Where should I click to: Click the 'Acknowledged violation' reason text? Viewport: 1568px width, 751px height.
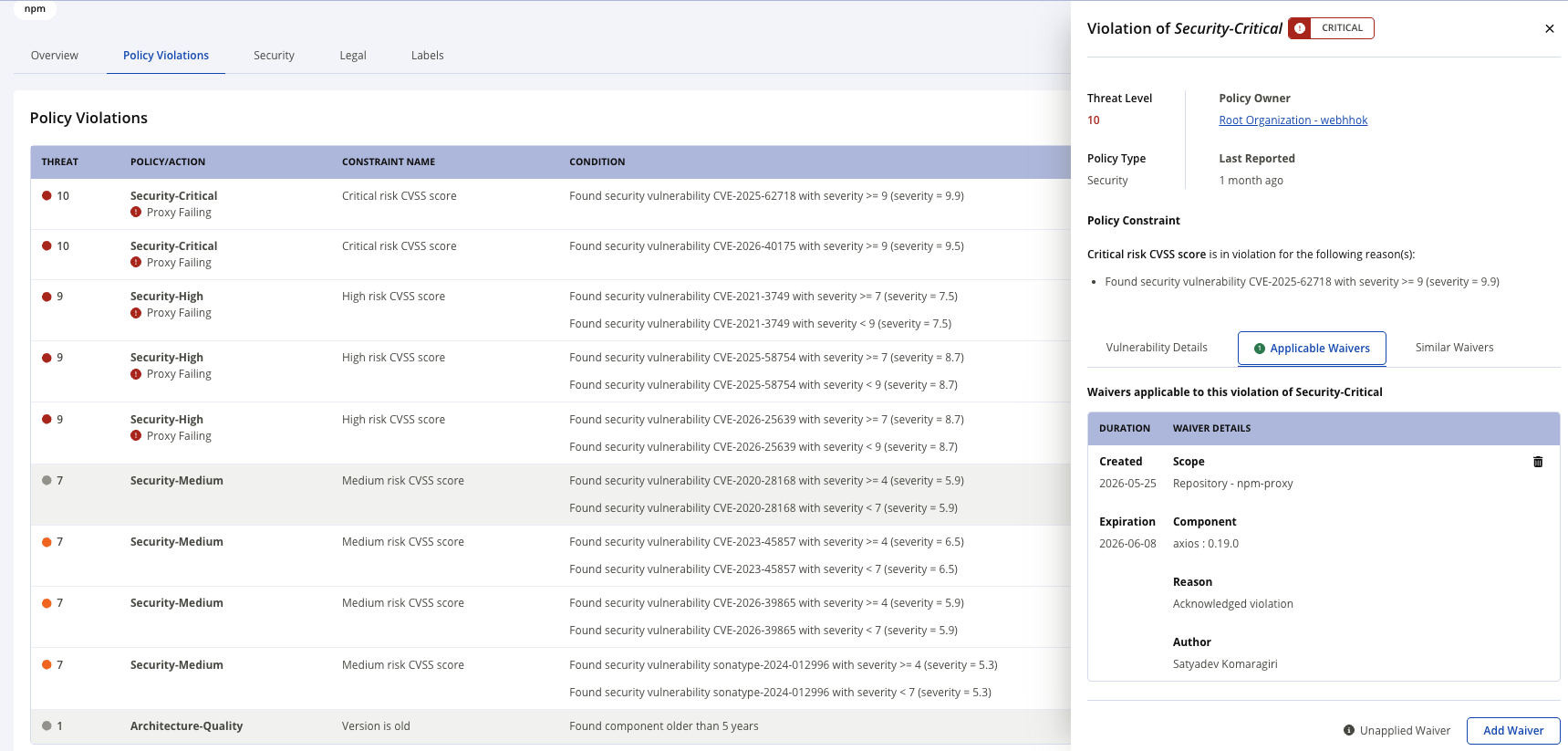tap(1233, 604)
